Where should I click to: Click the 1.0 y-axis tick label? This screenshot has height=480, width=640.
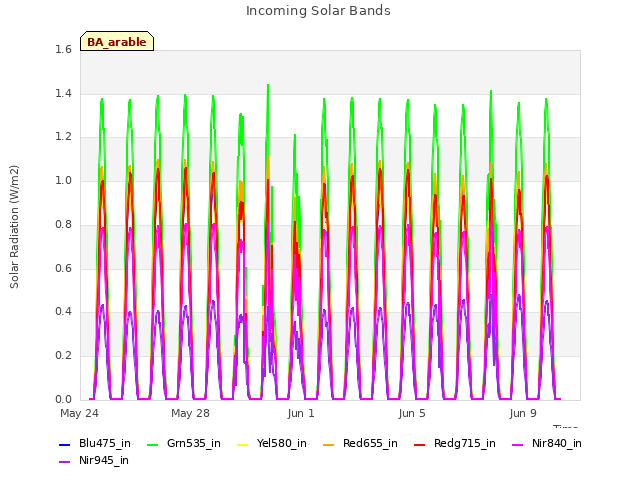tap(63, 180)
